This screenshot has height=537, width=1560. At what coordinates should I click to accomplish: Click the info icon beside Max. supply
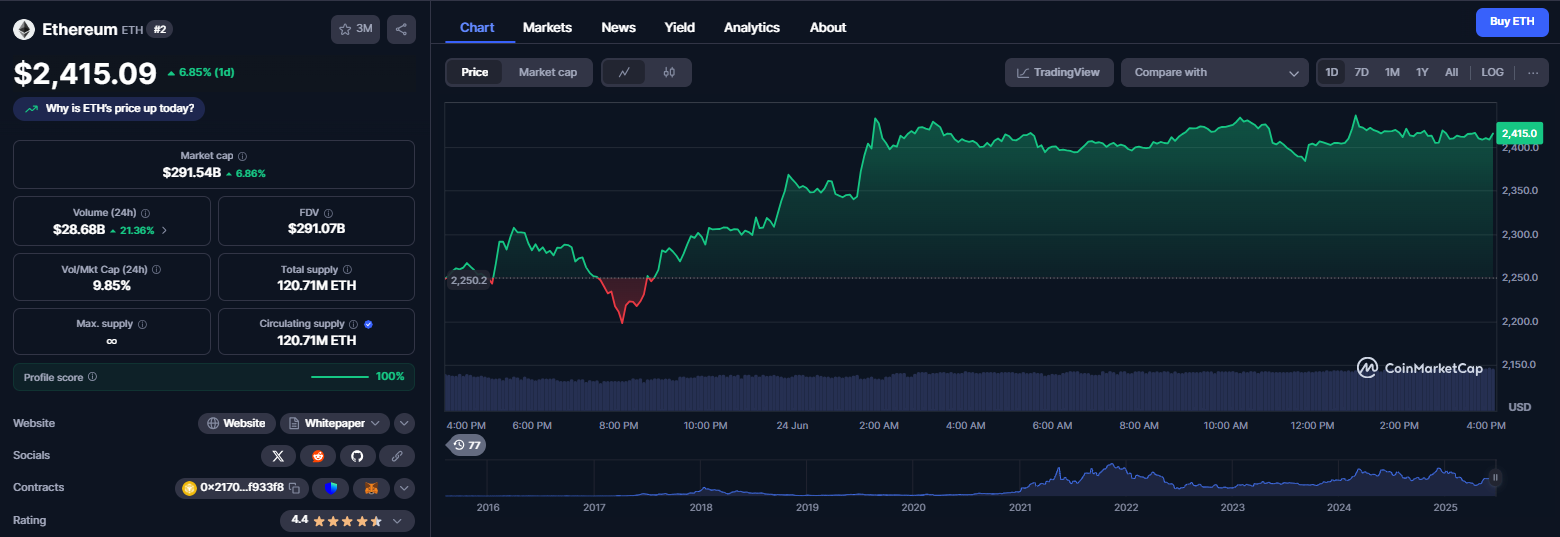(142, 325)
